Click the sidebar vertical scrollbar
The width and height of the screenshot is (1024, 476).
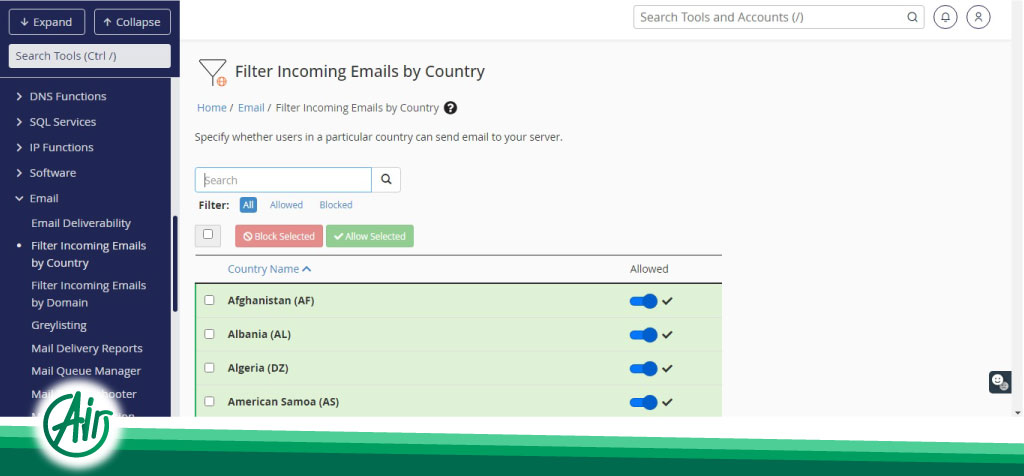[175, 264]
